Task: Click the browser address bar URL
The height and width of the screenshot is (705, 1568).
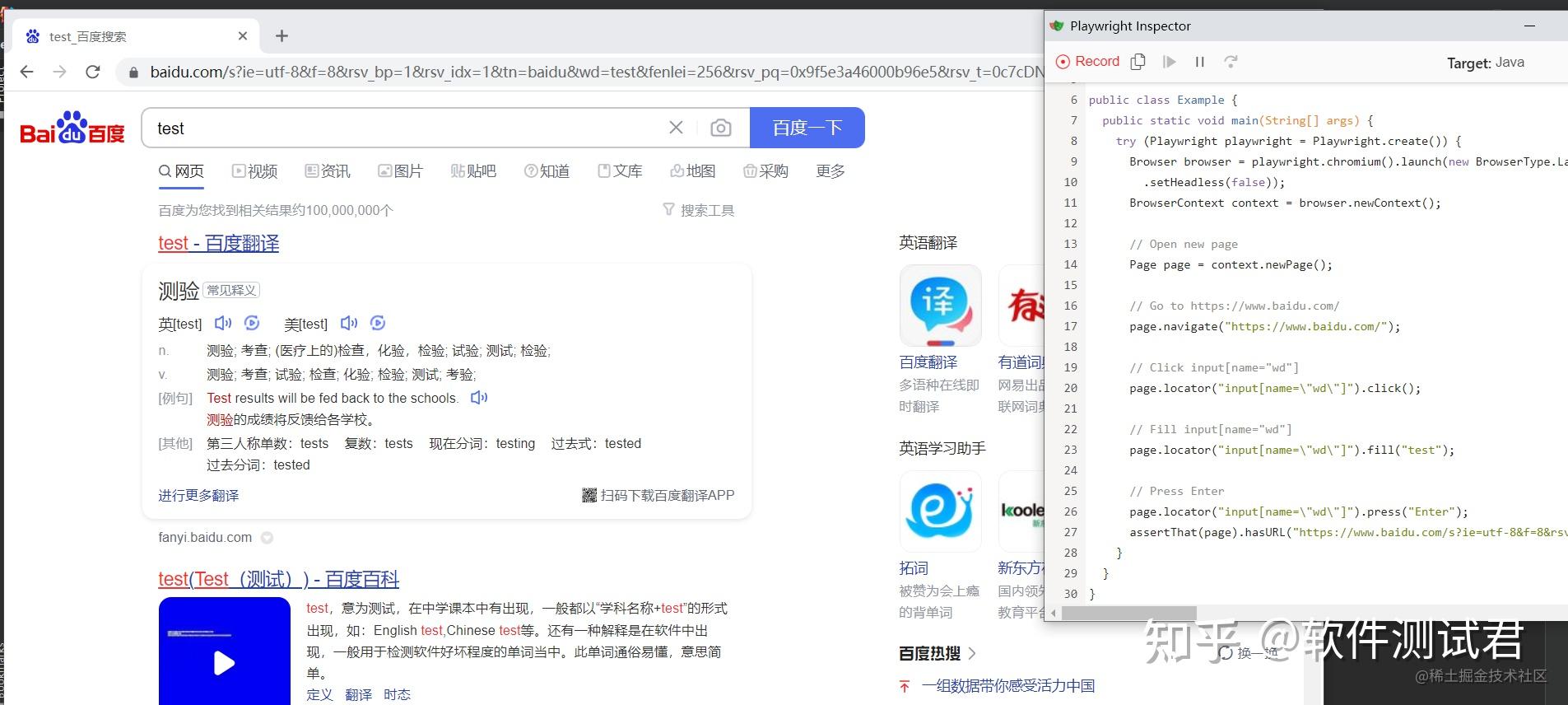Action: point(596,72)
